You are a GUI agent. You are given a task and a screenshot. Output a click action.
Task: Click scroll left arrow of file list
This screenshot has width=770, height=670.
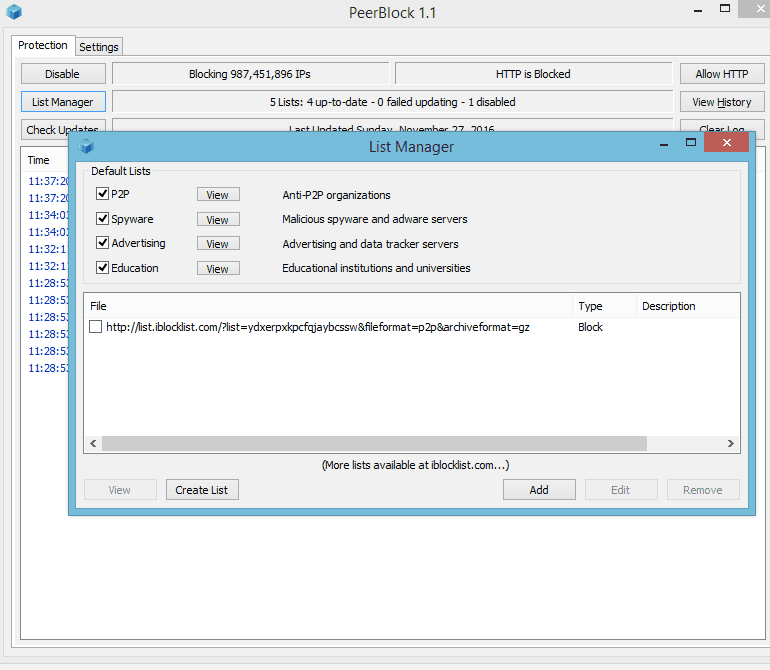[x=93, y=443]
